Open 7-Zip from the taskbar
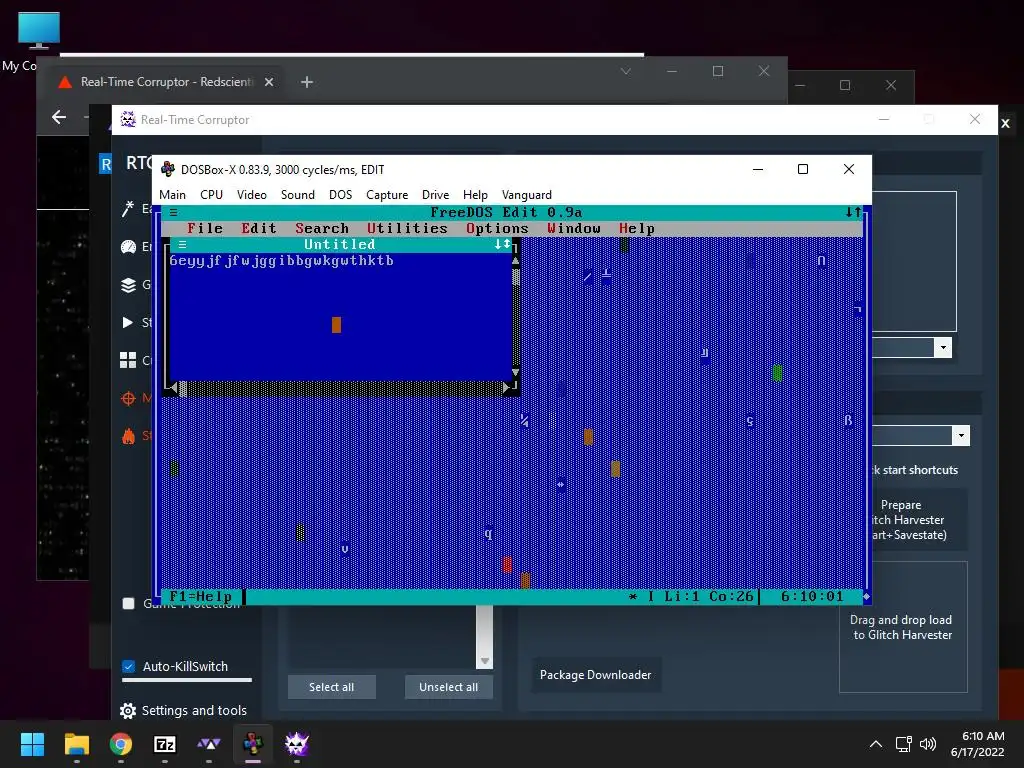Viewport: 1024px width, 768px height. click(165, 744)
